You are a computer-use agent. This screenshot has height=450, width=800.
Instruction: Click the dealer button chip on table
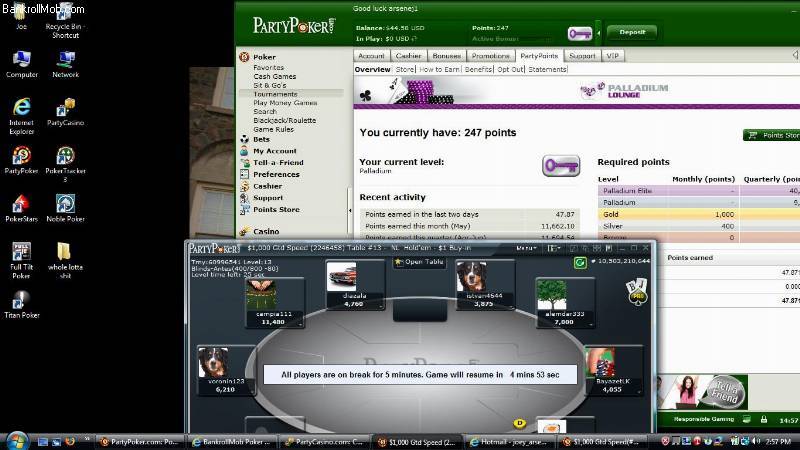519,423
